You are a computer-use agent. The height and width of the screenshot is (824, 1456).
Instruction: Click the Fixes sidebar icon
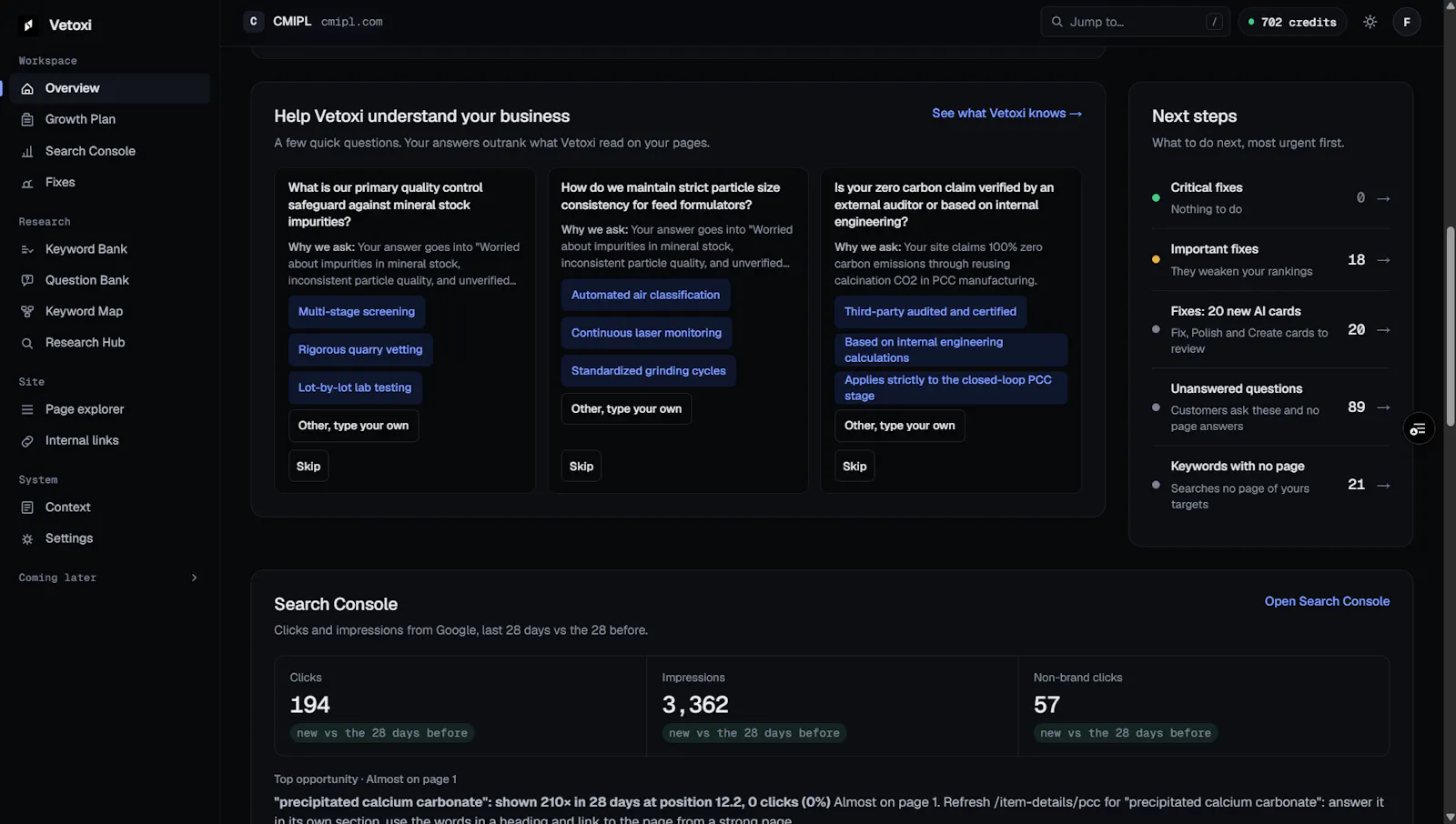(27, 183)
